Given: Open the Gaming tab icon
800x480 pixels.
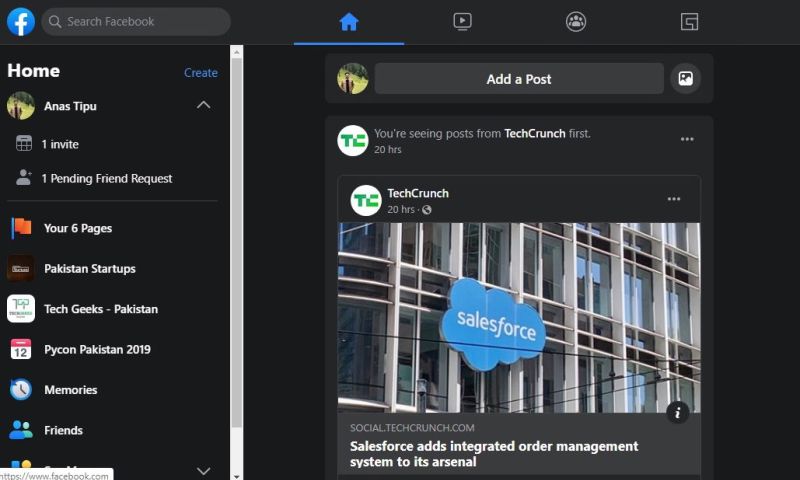Looking at the screenshot, I should (x=689, y=21).
